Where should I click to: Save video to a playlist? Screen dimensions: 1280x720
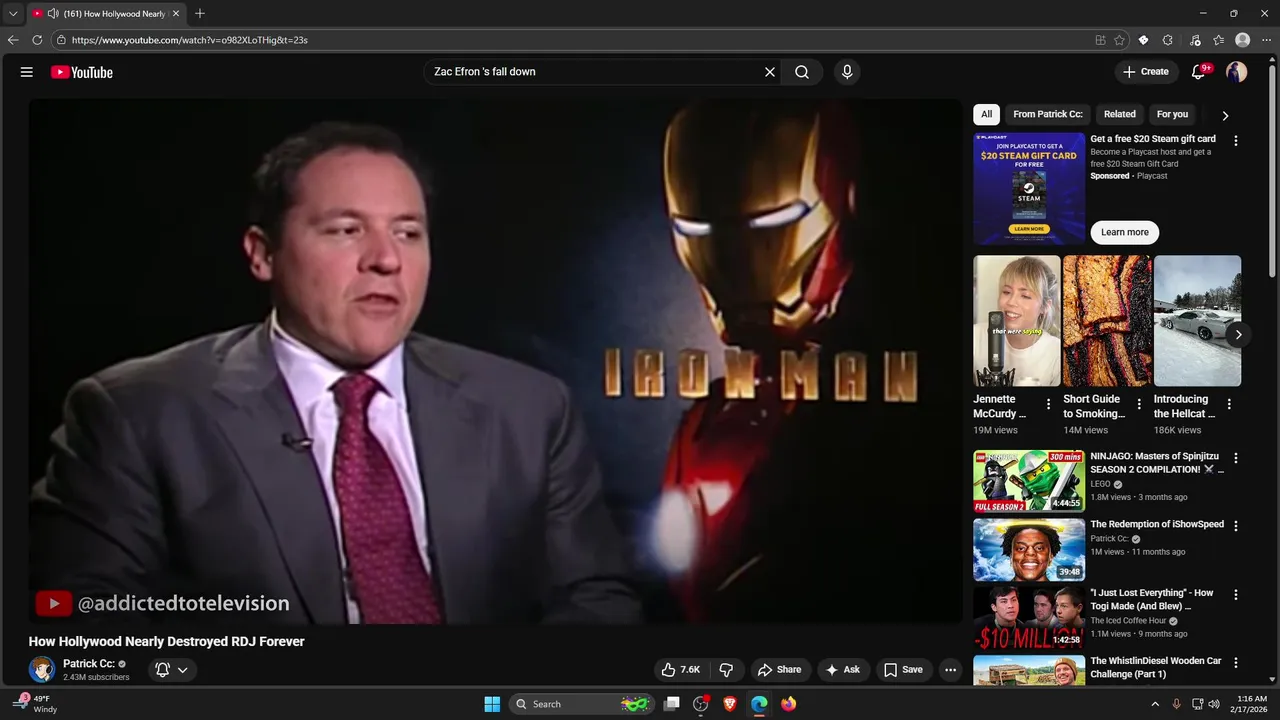[x=903, y=670]
